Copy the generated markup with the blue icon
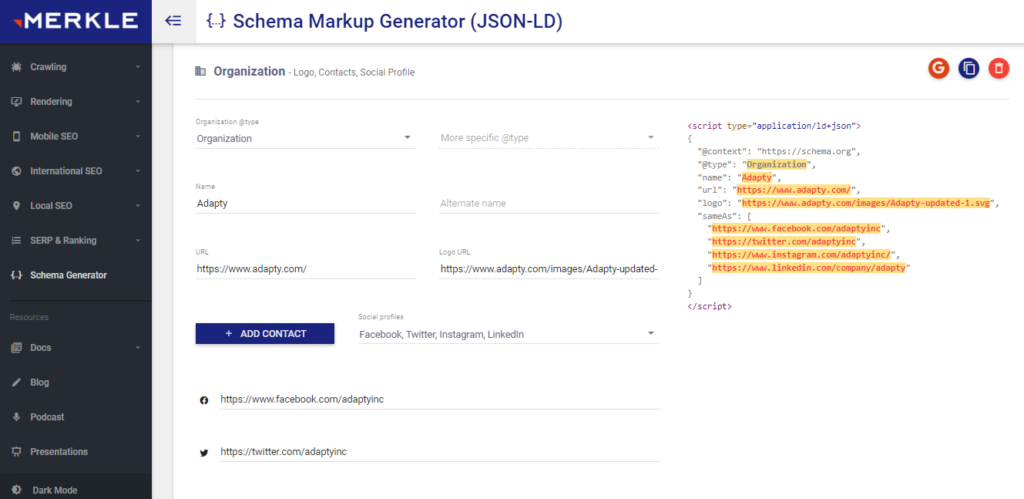This screenshot has height=499, width=1024. click(x=968, y=68)
